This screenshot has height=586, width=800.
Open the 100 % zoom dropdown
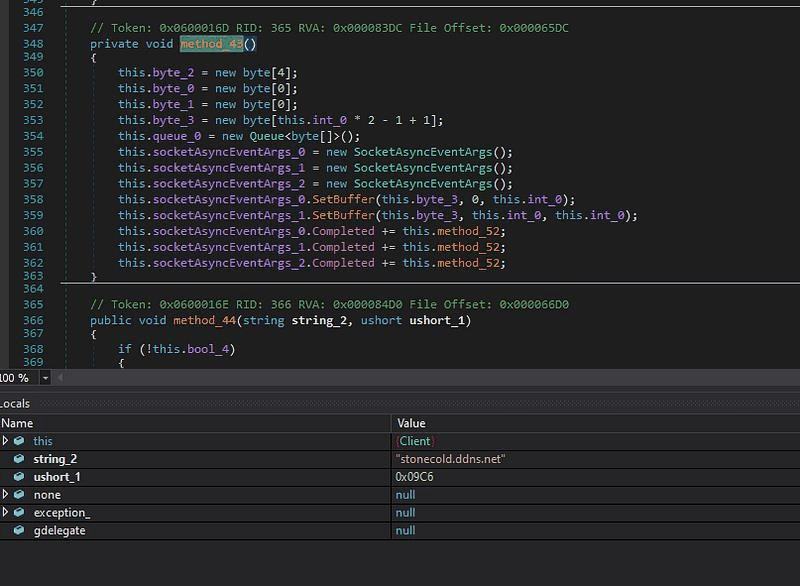[45, 378]
